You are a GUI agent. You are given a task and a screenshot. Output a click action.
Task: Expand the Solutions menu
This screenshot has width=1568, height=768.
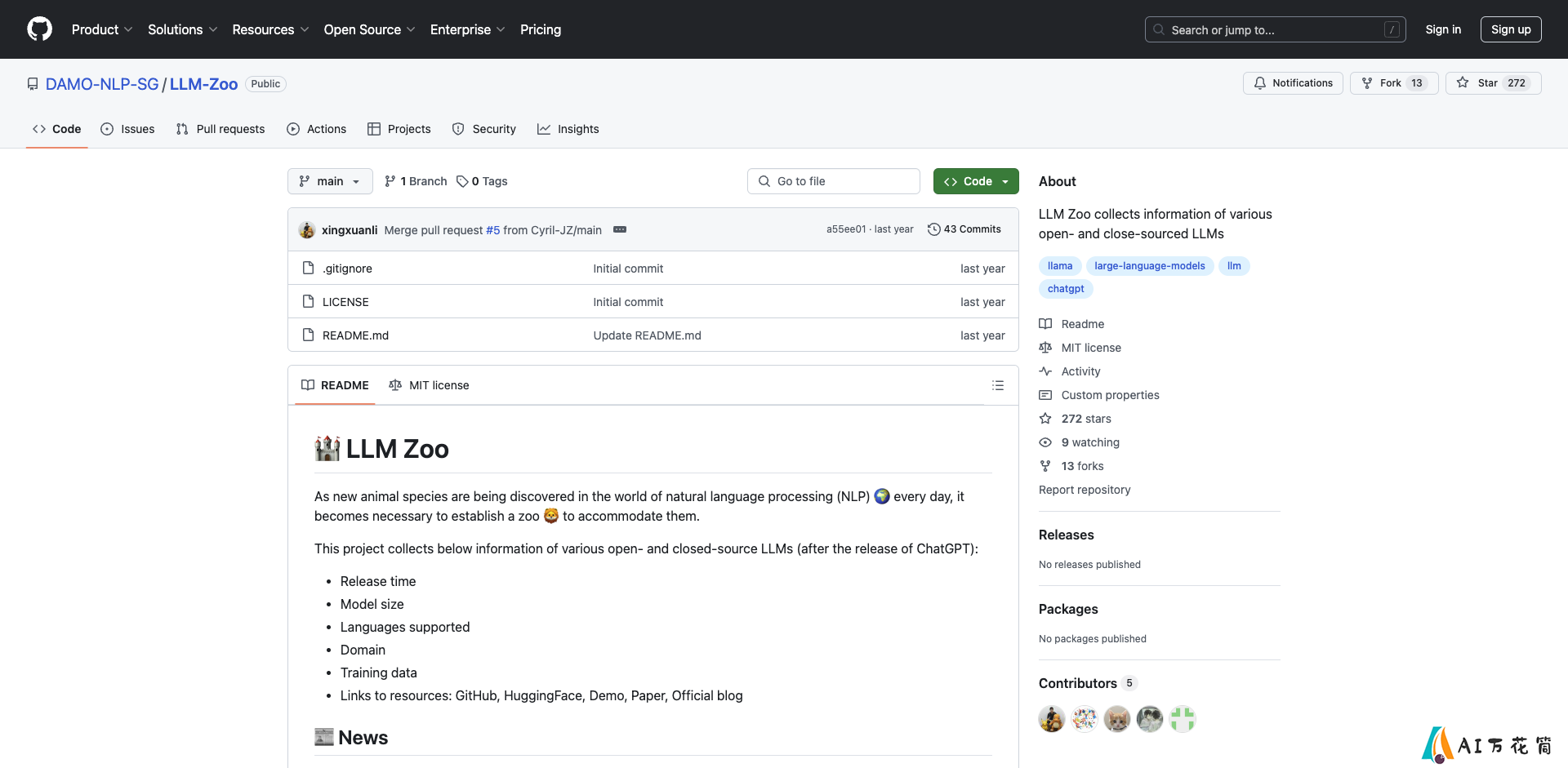[x=182, y=29]
